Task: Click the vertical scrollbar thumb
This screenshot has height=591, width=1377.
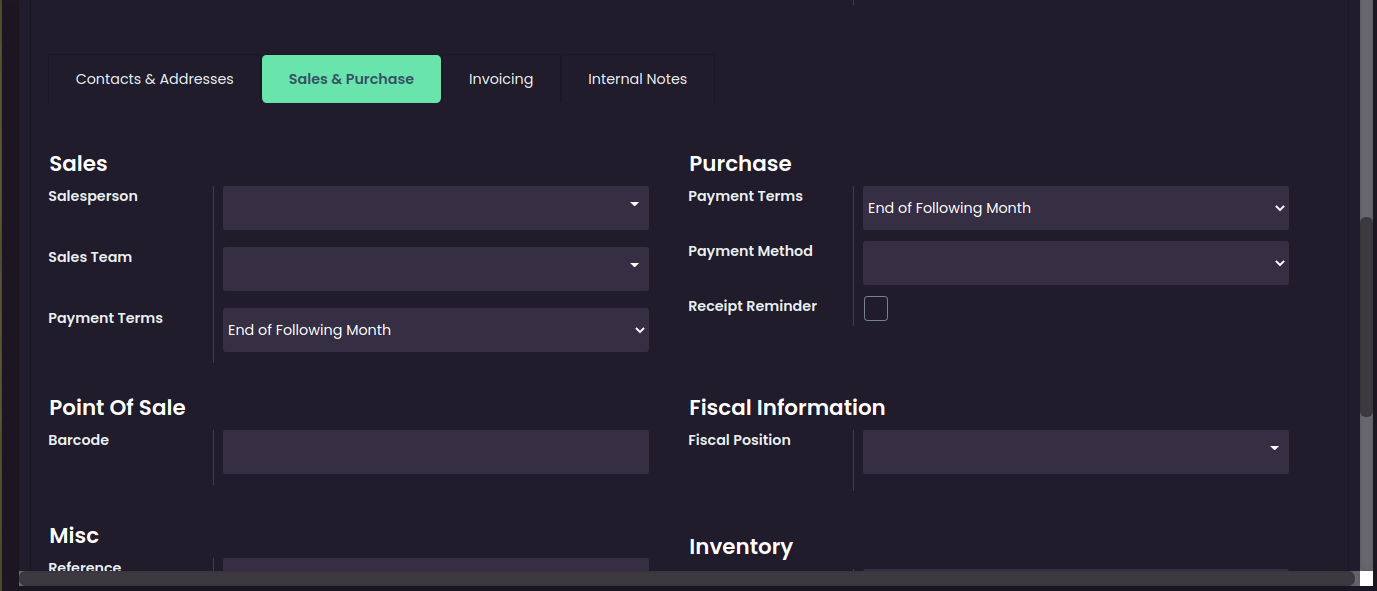Action: [x=1366, y=316]
